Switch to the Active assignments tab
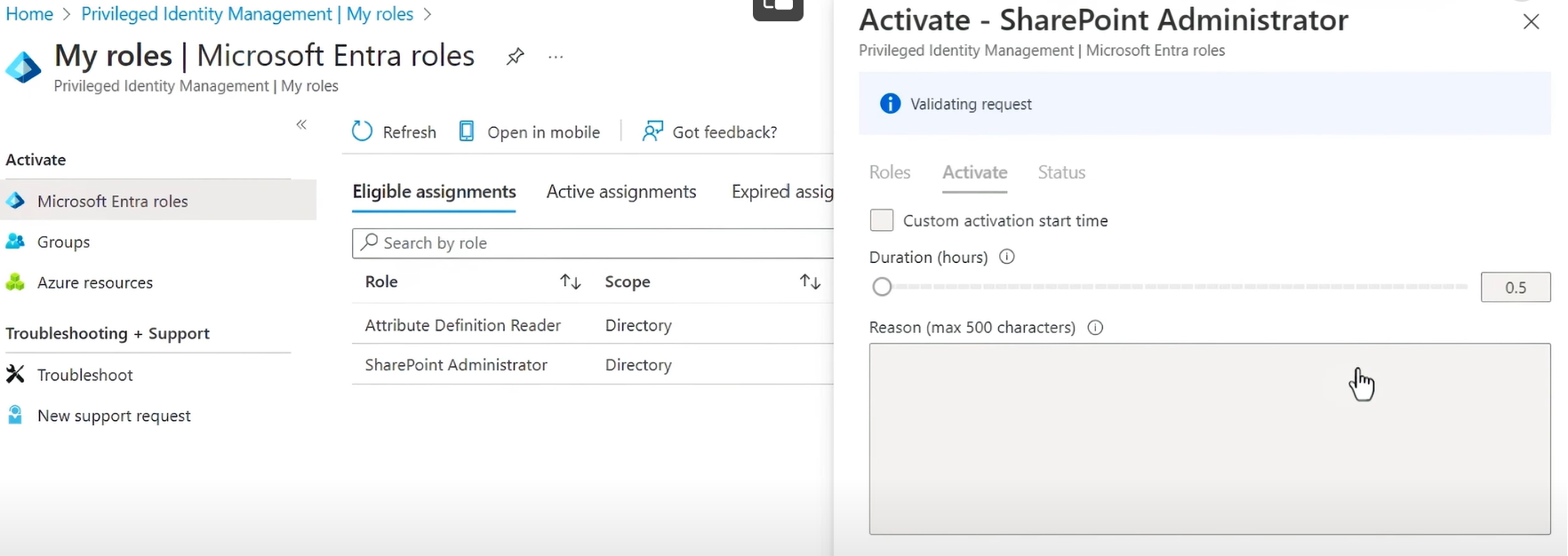 point(621,192)
